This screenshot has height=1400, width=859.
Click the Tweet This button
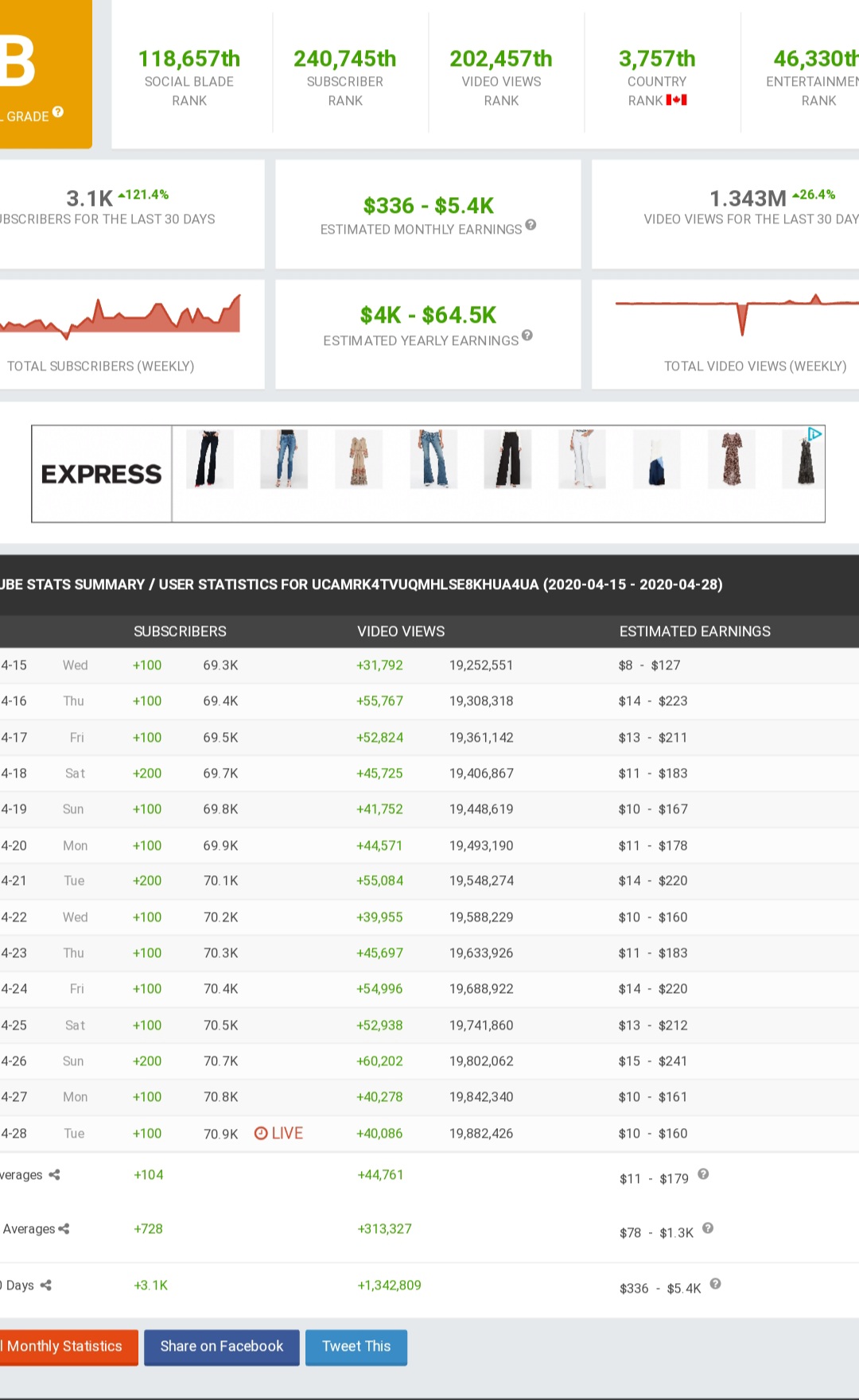click(356, 1347)
